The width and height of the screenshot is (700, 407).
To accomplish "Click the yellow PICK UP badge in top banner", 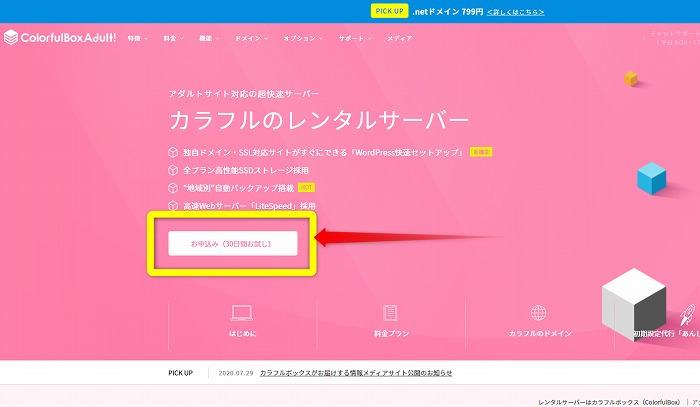I will click(388, 11).
